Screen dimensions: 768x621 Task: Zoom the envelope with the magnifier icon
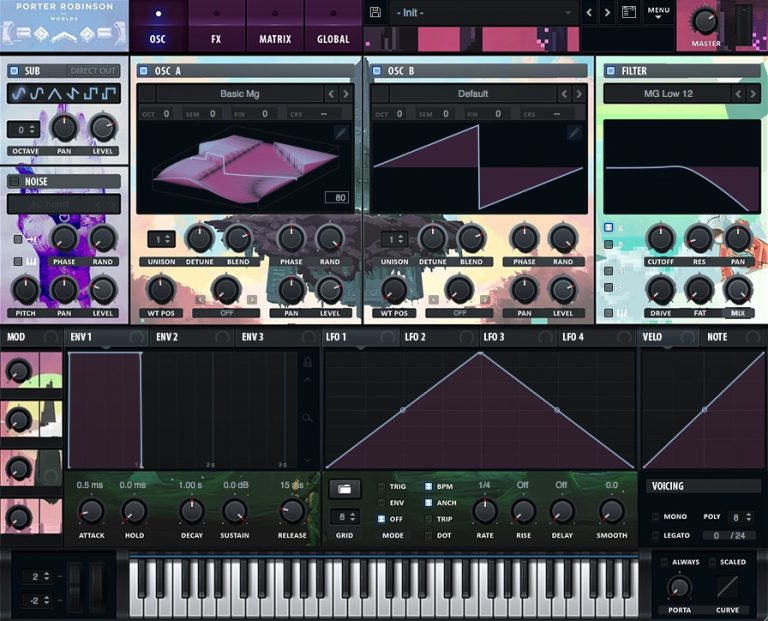307,418
